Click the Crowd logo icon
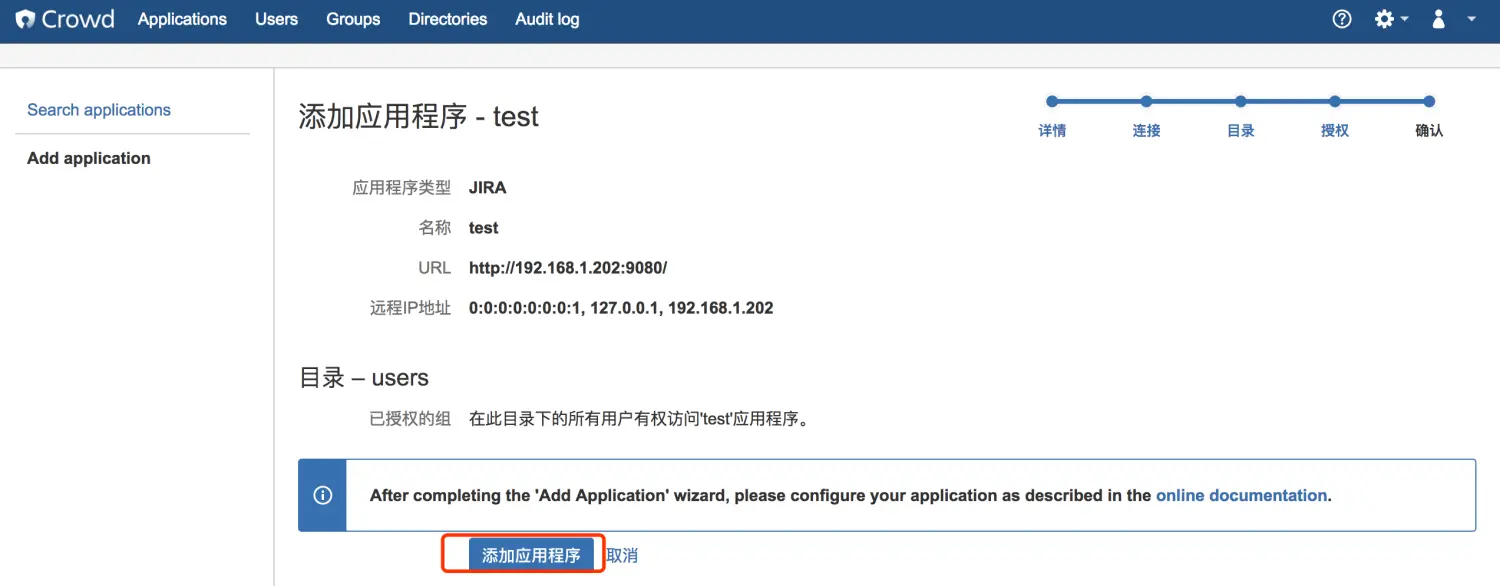This screenshot has height=586, width=1500. [x=25, y=20]
